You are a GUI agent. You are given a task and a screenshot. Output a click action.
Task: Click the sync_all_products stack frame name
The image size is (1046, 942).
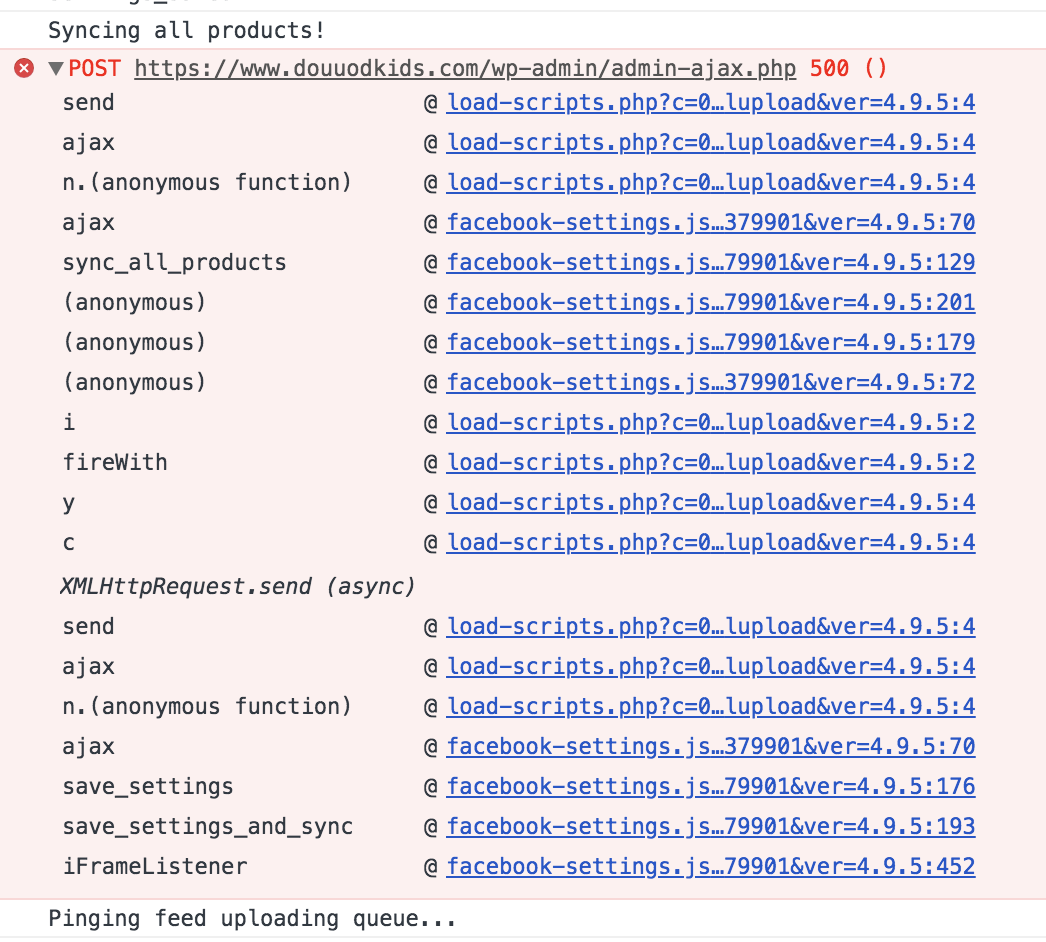(x=174, y=263)
